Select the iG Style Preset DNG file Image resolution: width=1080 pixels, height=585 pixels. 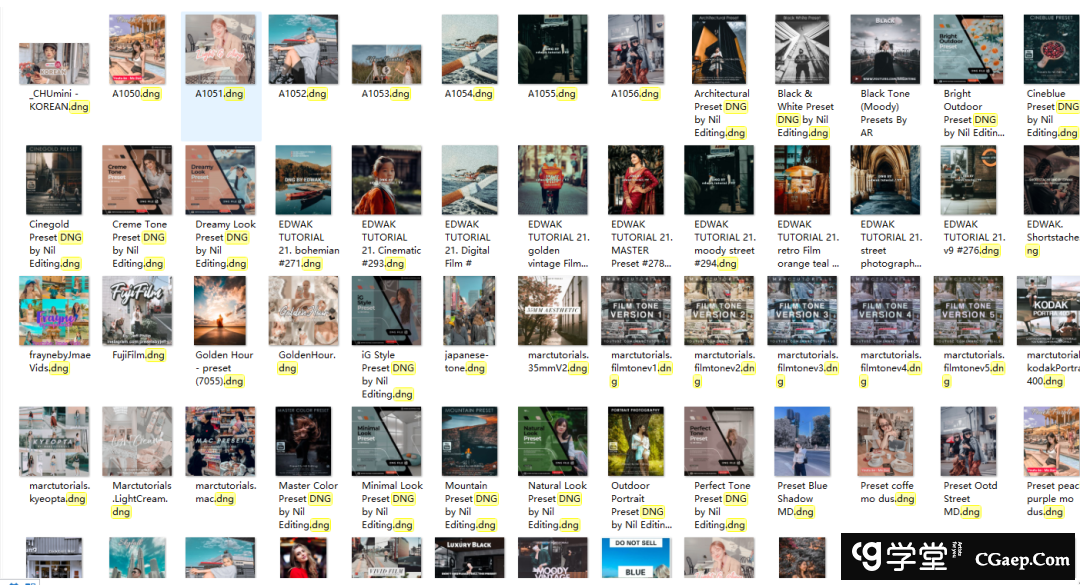click(387, 311)
